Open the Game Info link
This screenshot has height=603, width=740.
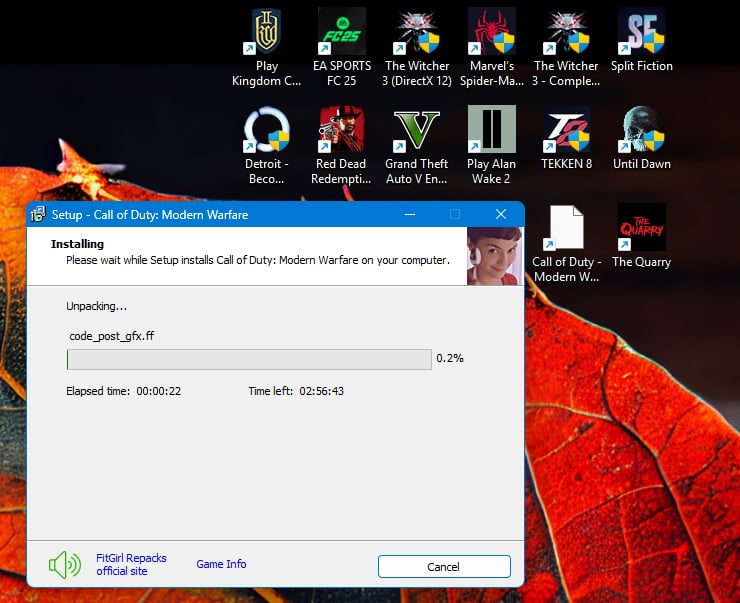(x=221, y=564)
